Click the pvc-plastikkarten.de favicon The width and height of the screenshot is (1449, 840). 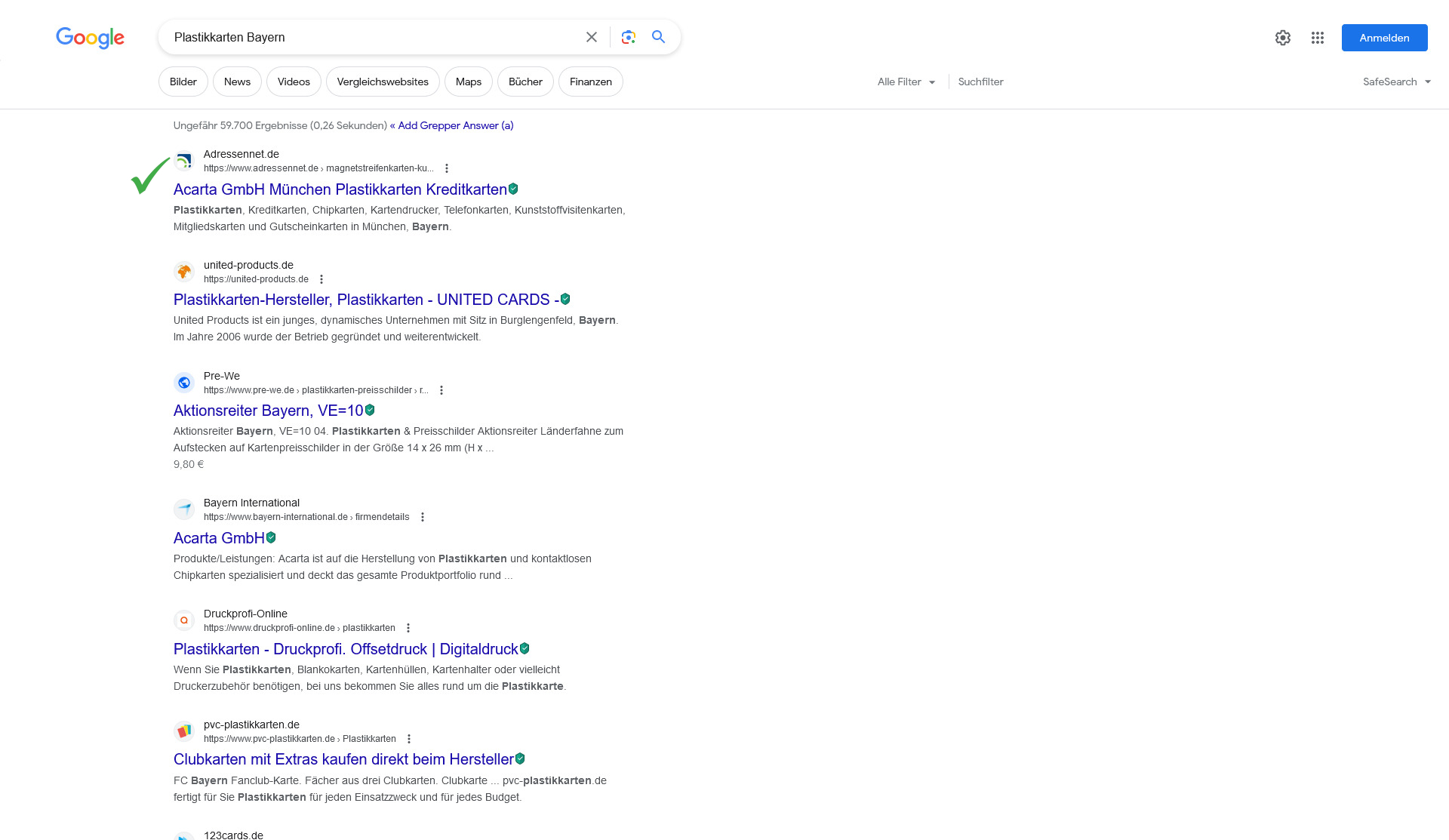(184, 731)
